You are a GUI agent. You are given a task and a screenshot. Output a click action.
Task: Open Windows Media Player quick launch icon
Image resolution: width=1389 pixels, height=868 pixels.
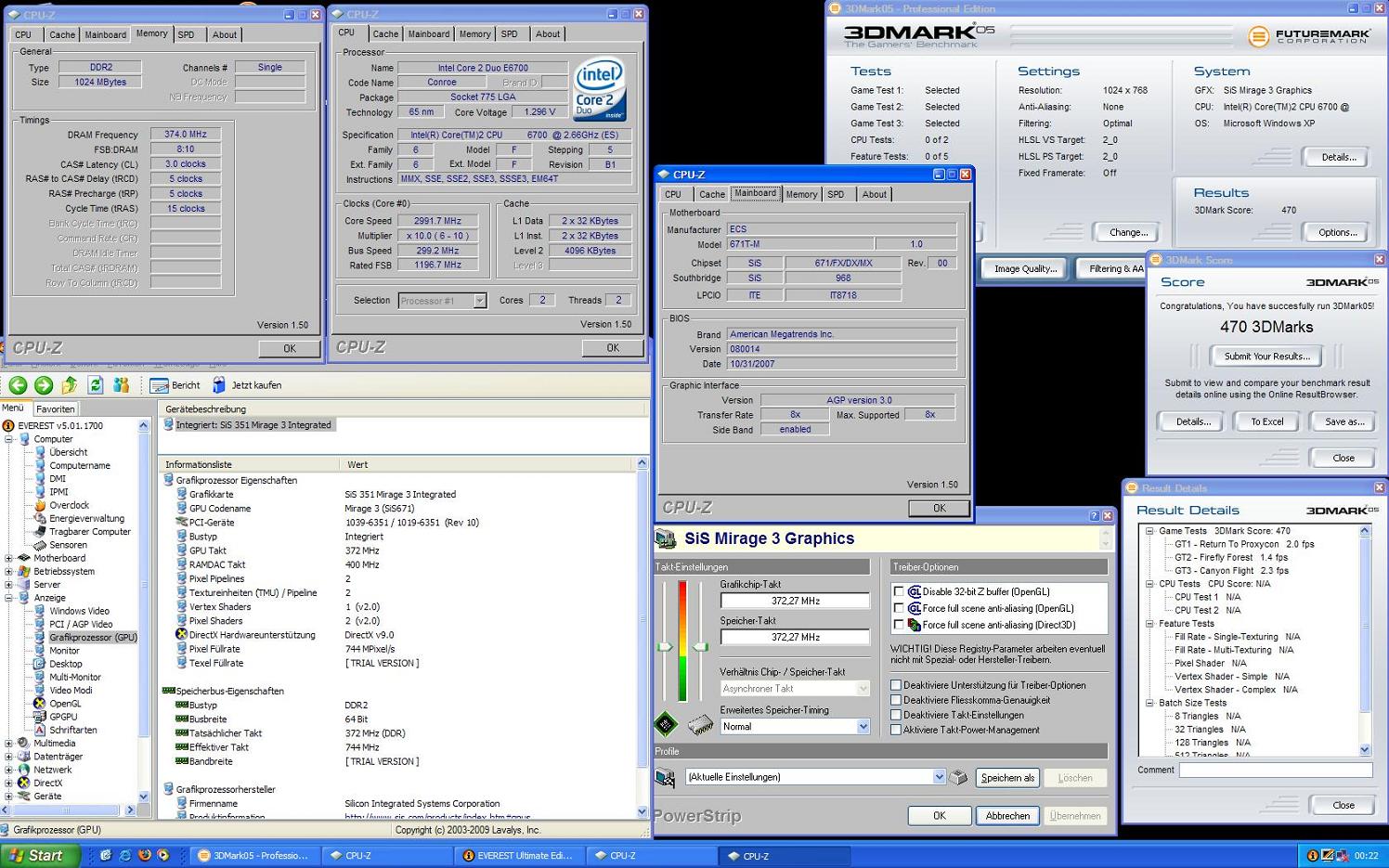(163, 855)
